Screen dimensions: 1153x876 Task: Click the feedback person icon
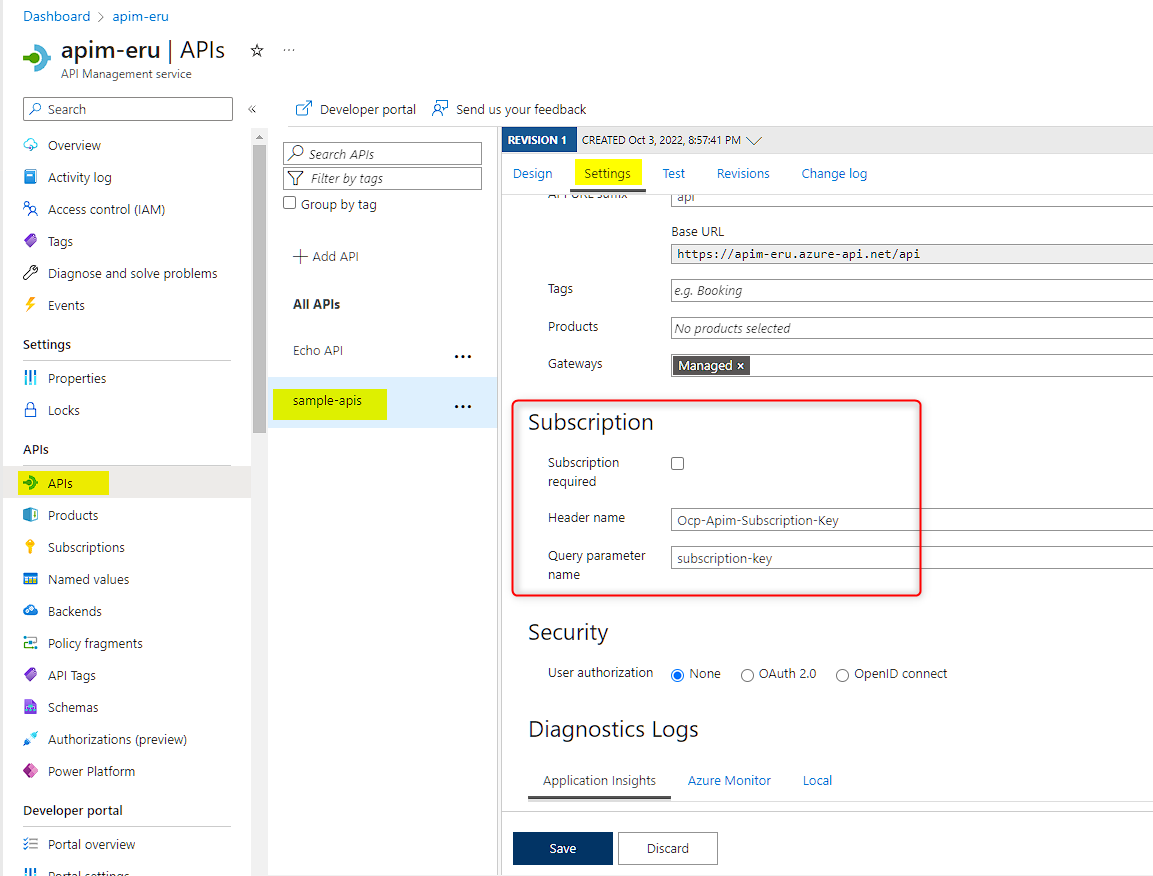pos(440,109)
